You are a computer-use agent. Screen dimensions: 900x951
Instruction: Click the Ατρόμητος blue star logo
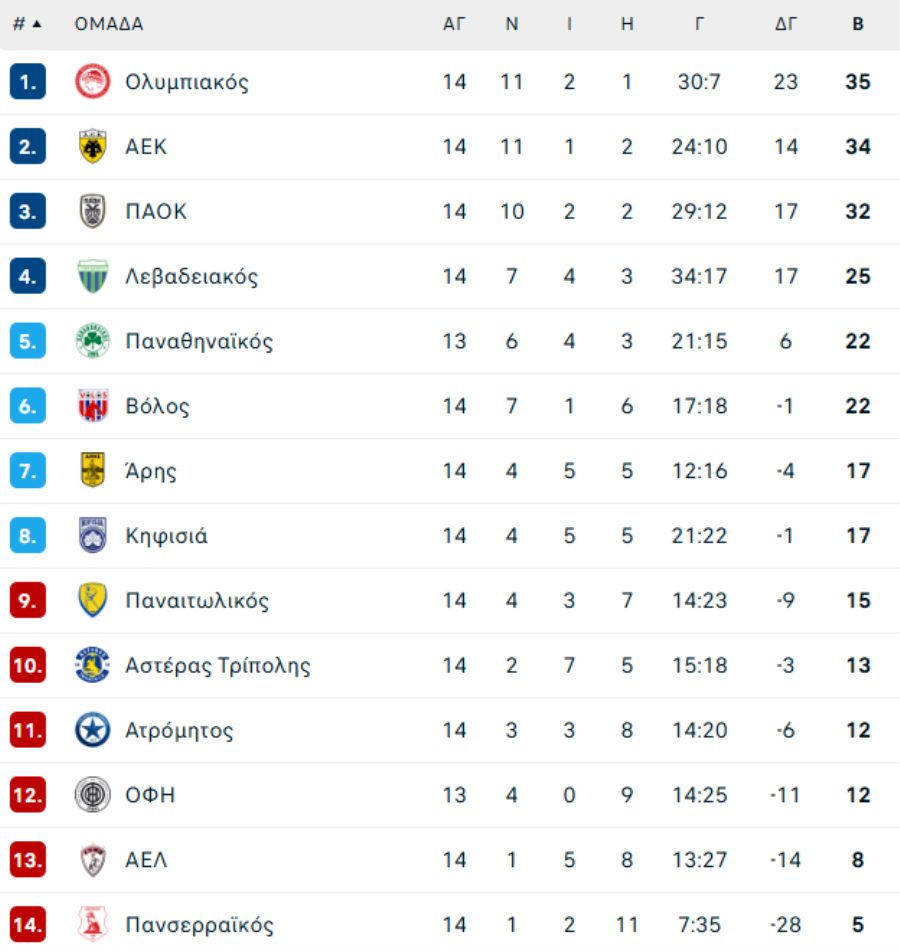(x=93, y=731)
